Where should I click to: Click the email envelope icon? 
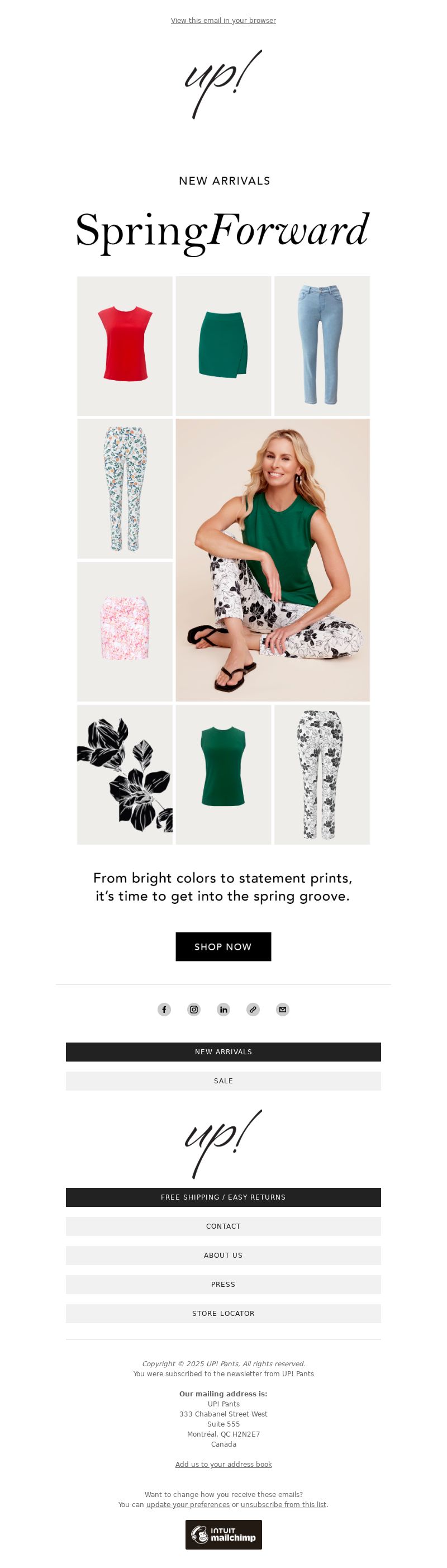pyautogui.click(x=283, y=1009)
